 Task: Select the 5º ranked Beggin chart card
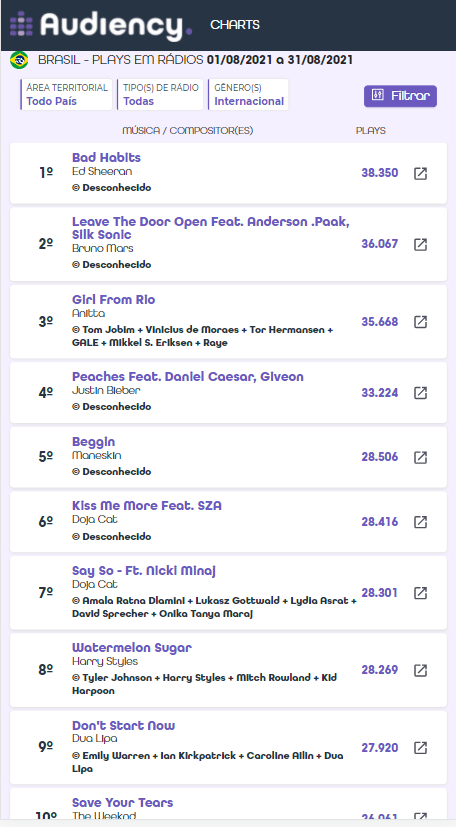point(228,457)
